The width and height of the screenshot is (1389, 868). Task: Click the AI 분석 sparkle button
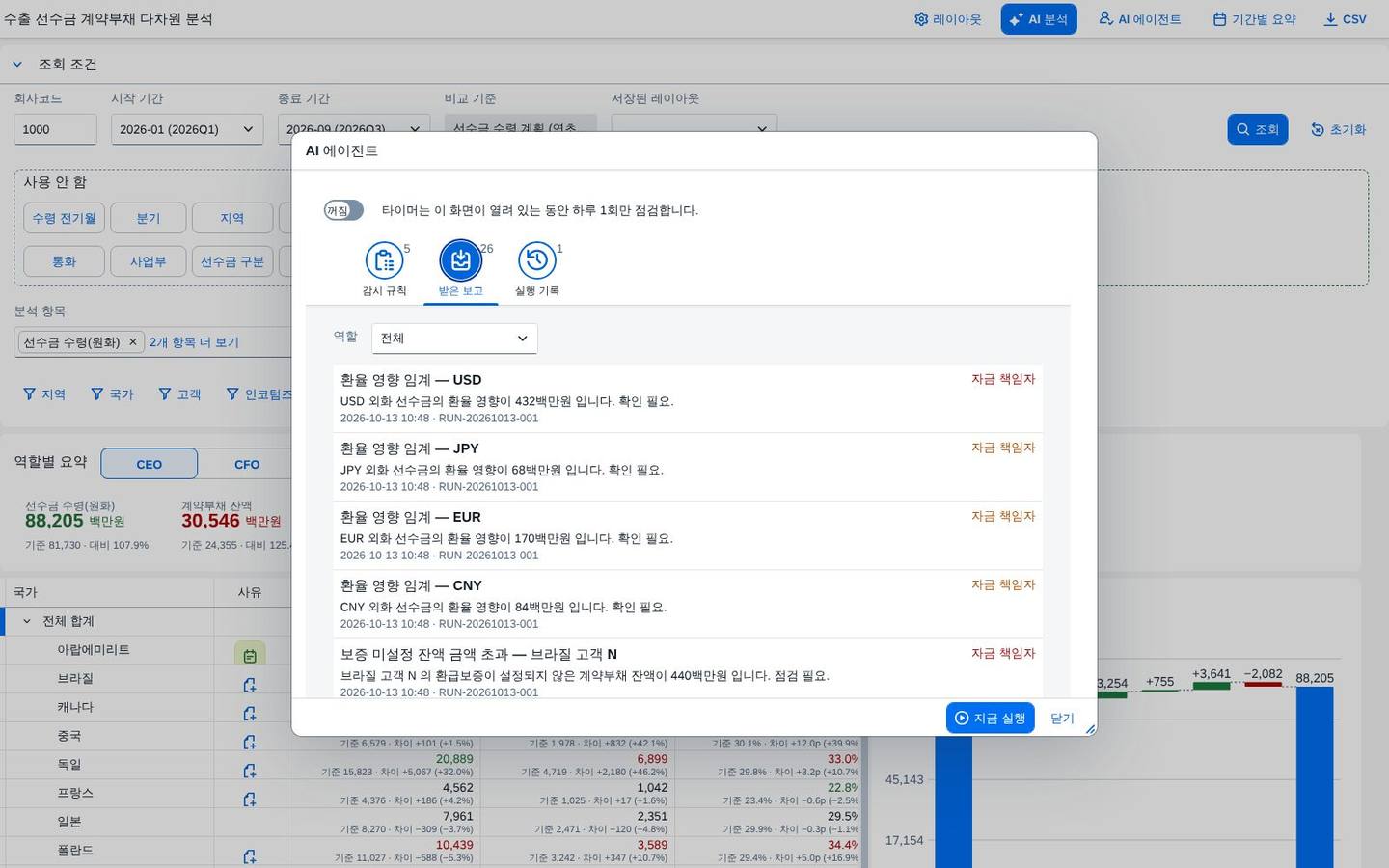(x=1039, y=19)
